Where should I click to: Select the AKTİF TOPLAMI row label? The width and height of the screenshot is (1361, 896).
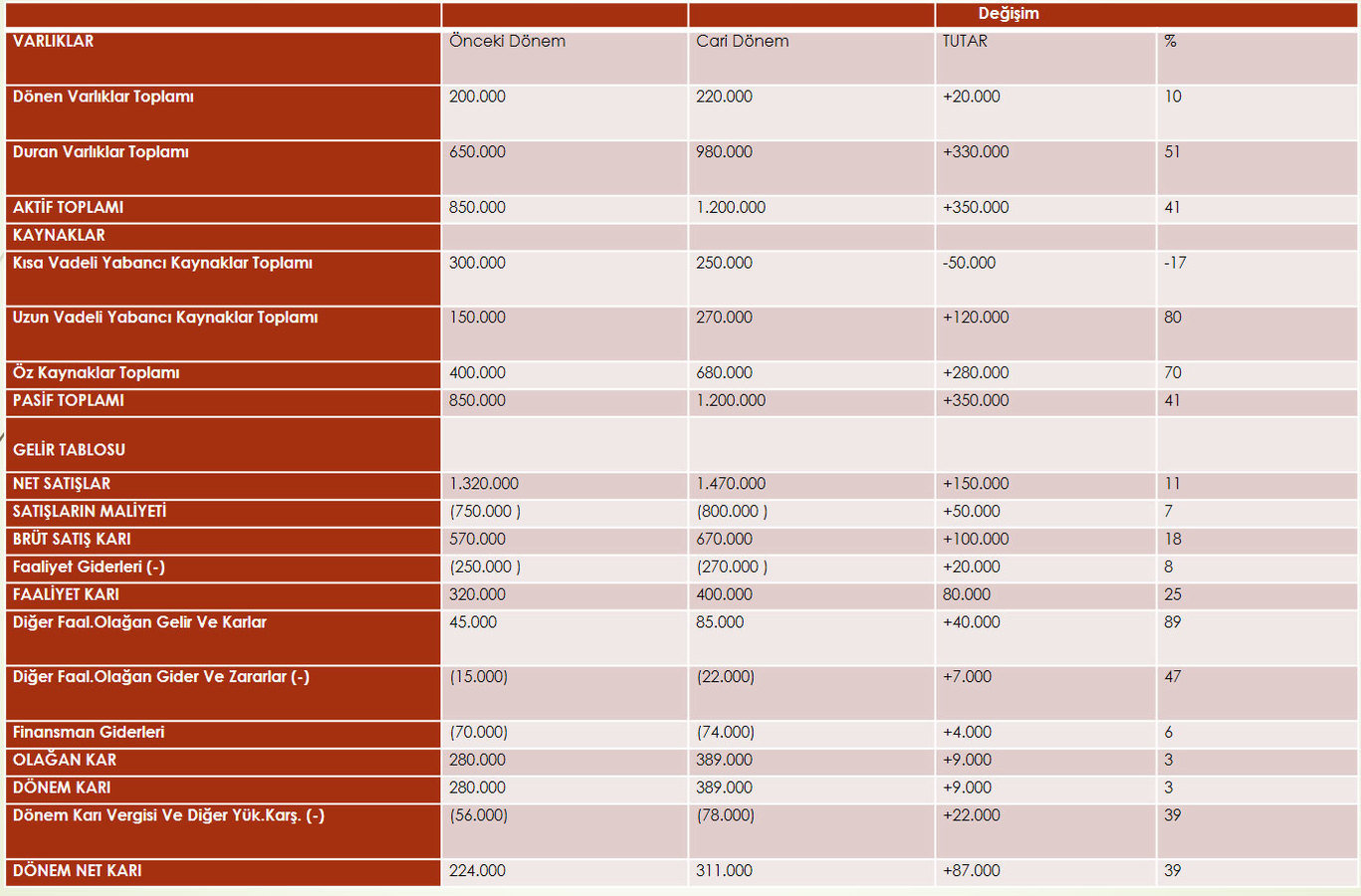point(68,207)
